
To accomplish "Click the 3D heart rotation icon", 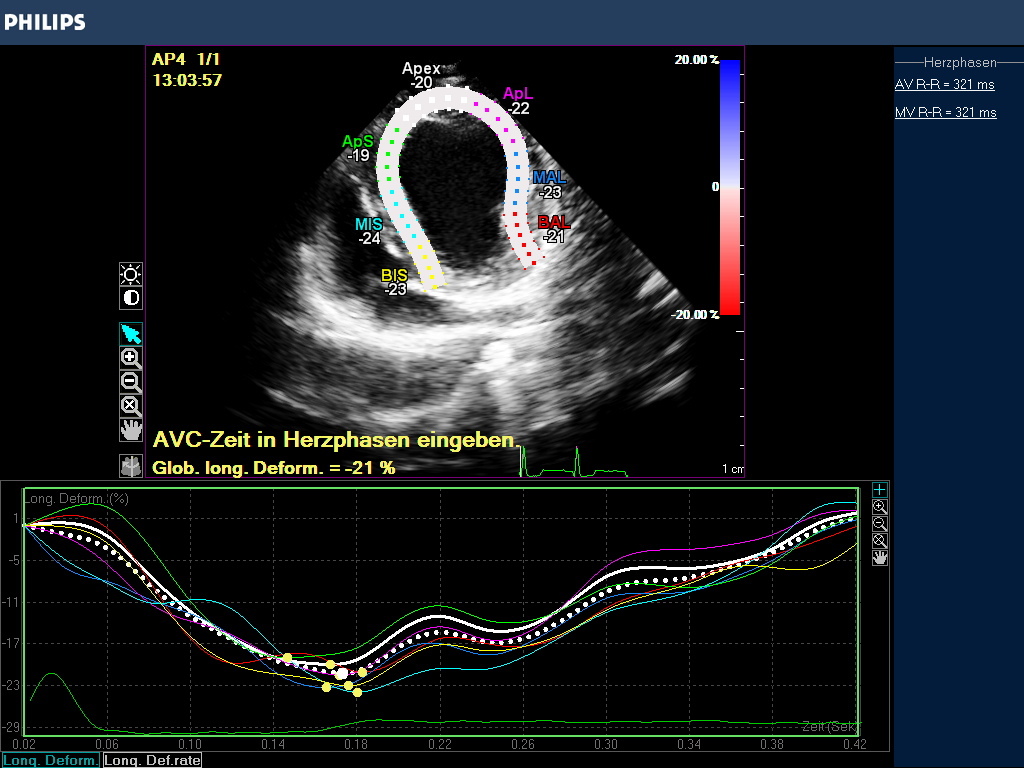I will point(131,465).
